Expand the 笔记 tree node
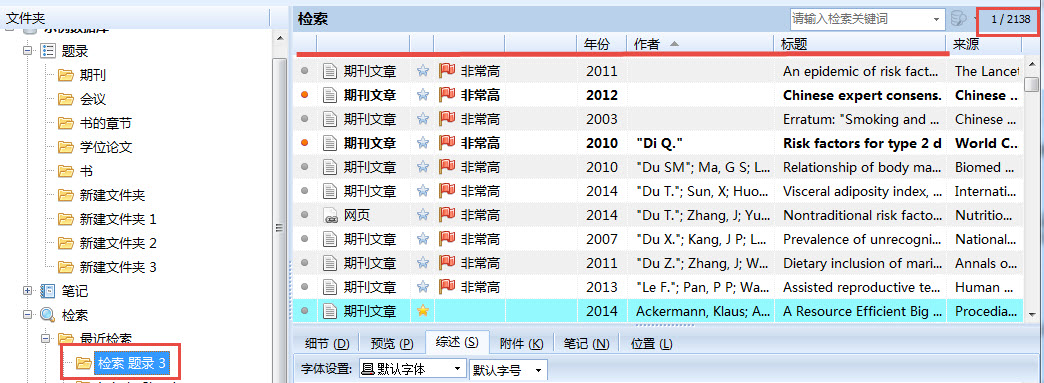 pyautogui.click(x=28, y=291)
